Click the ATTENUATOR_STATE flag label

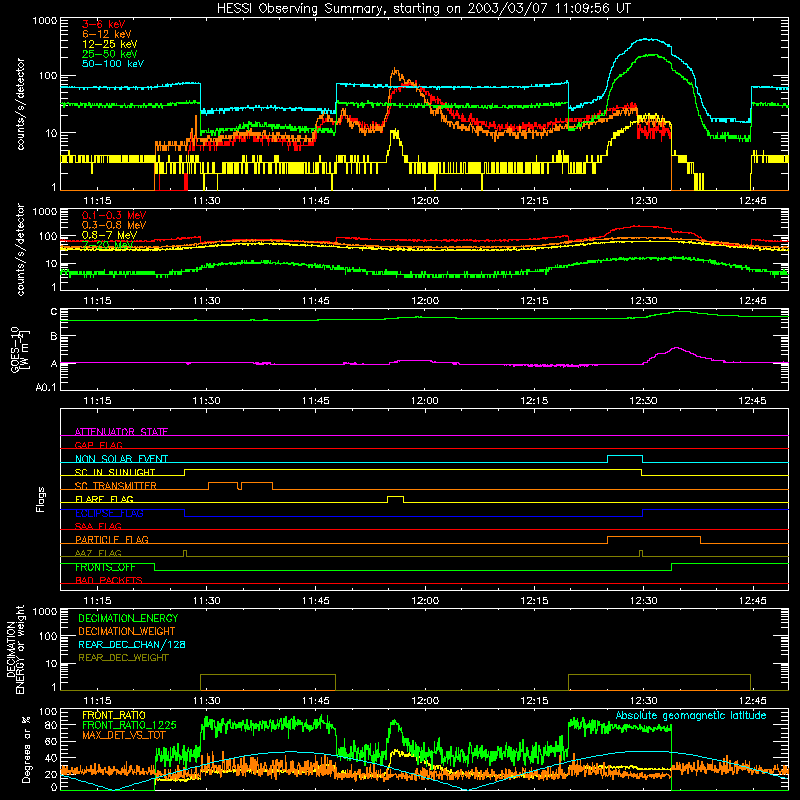pyautogui.click(x=121, y=432)
